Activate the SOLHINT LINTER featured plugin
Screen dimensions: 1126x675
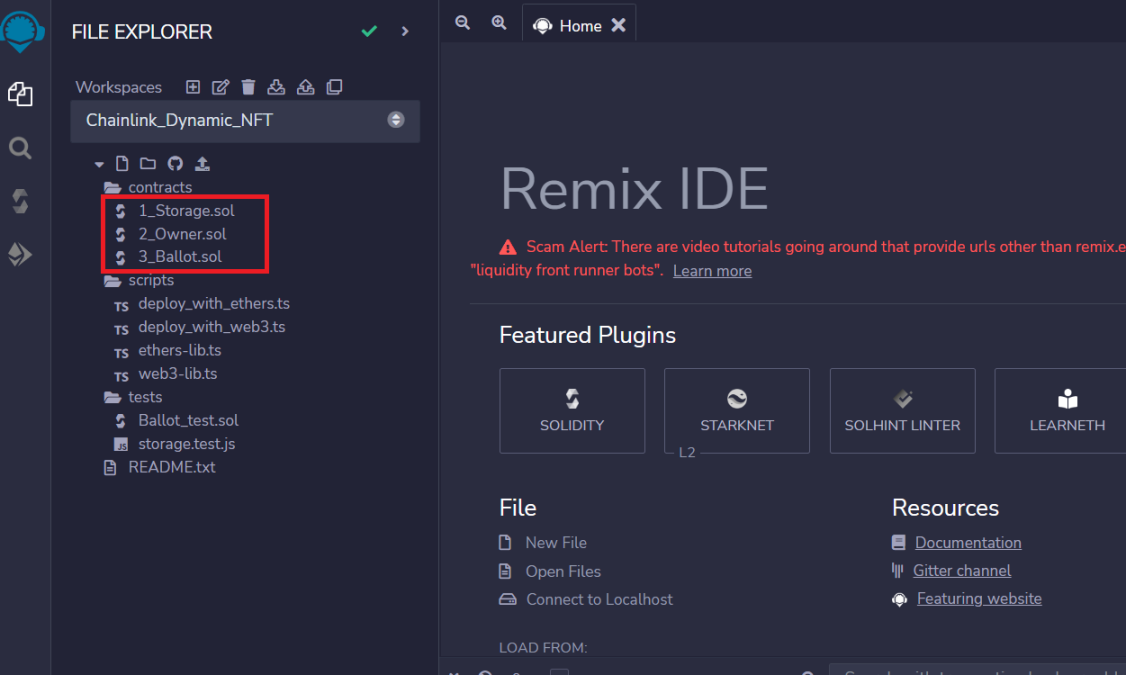[902, 411]
